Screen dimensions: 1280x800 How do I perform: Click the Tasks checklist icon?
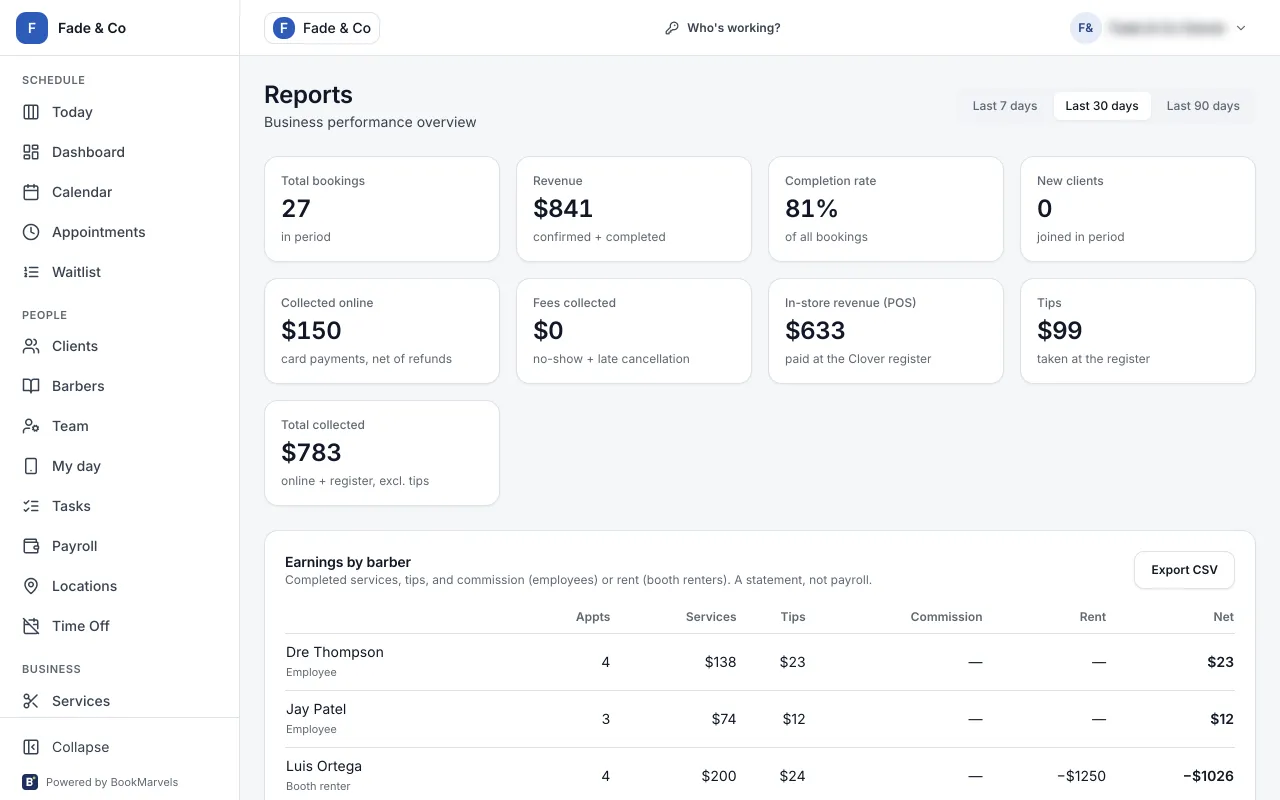(x=31, y=506)
